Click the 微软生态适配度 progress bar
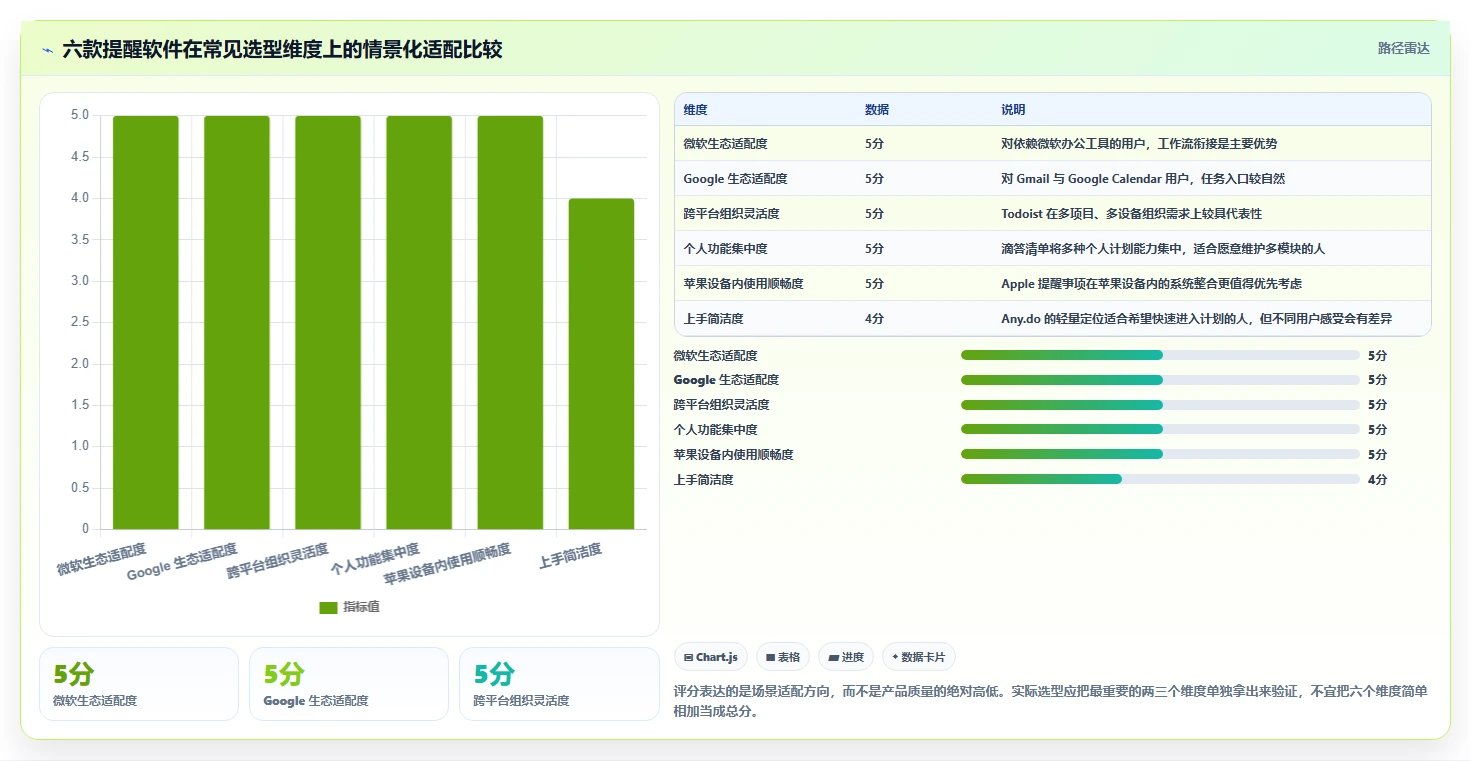 1160,355
